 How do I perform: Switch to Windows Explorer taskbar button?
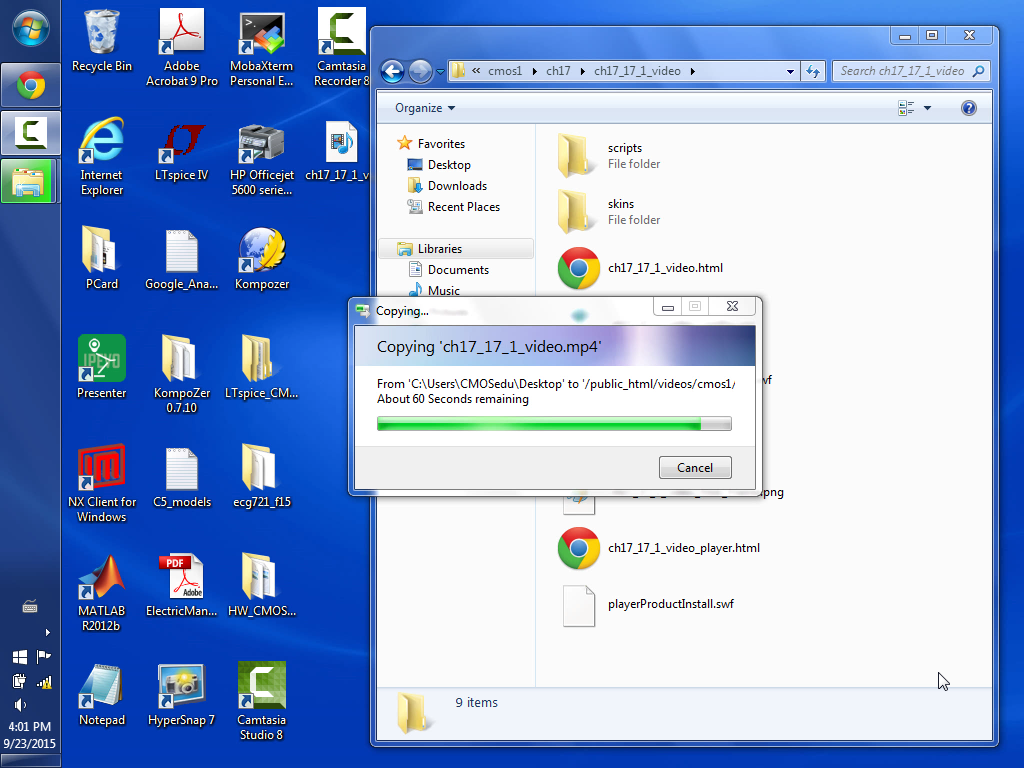pos(31,181)
